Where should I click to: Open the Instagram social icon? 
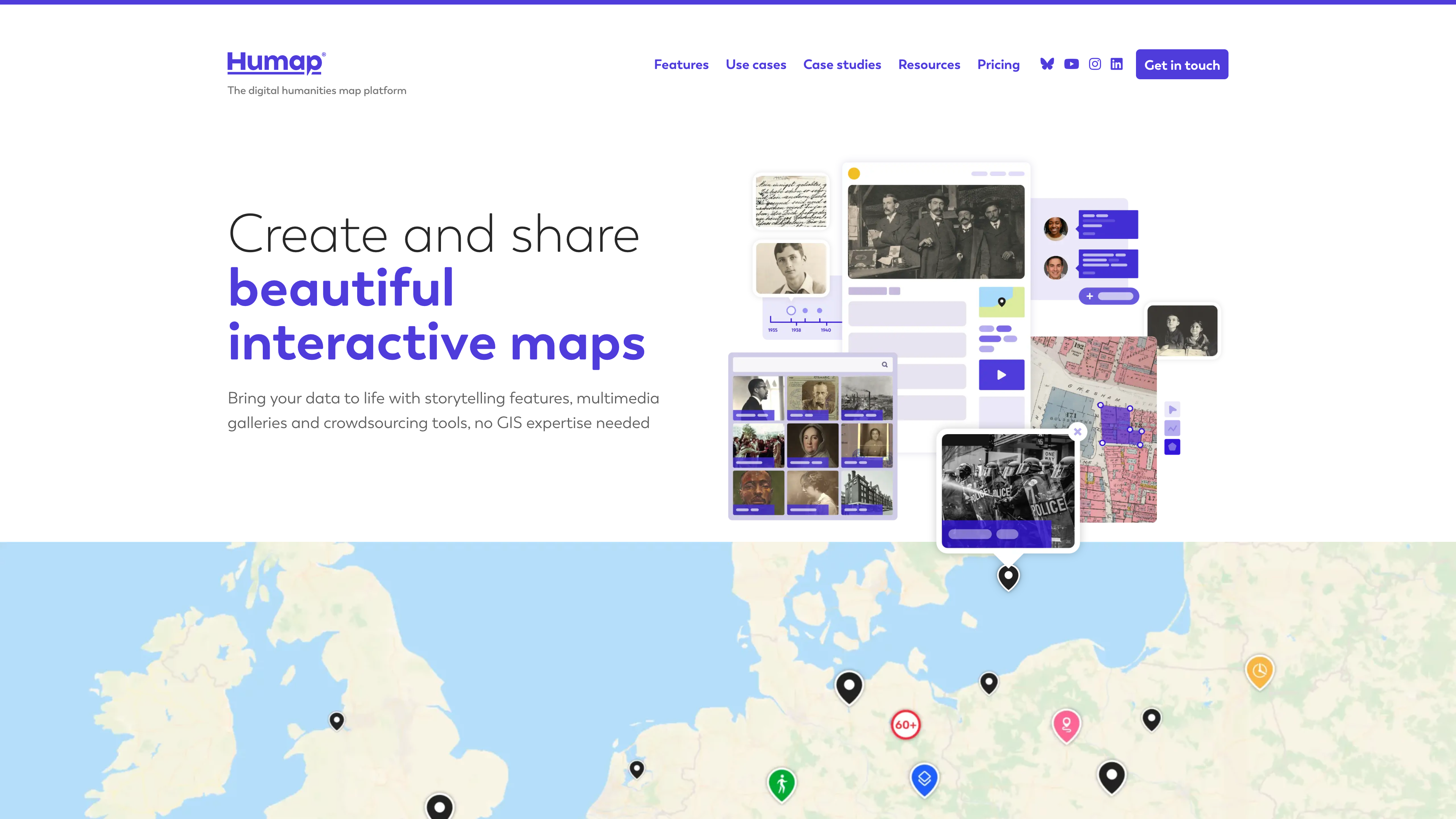click(1095, 64)
